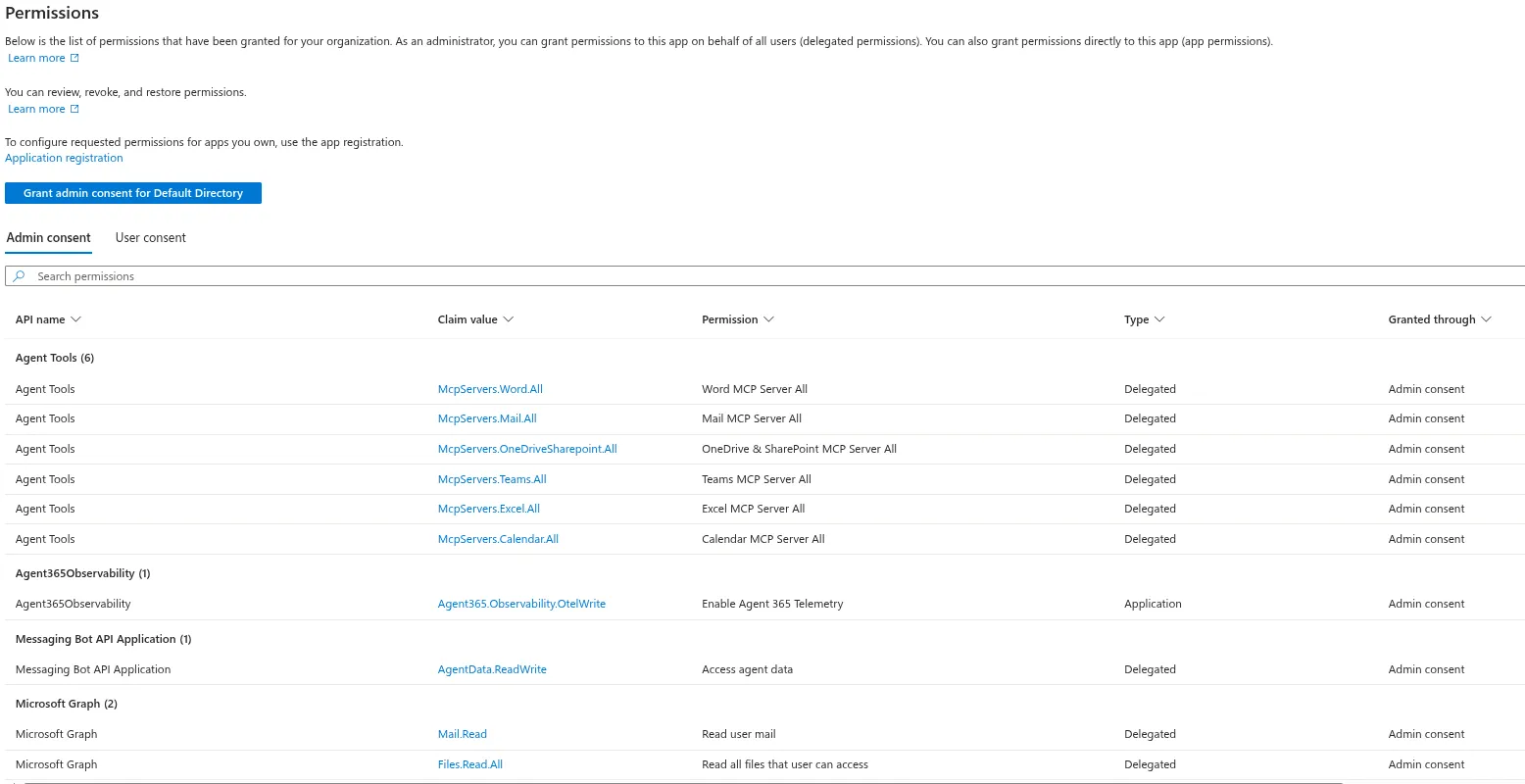This screenshot has width=1525, height=784.
Task: Select the Agent365Observability (1) group header
Action: pos(83,573)
